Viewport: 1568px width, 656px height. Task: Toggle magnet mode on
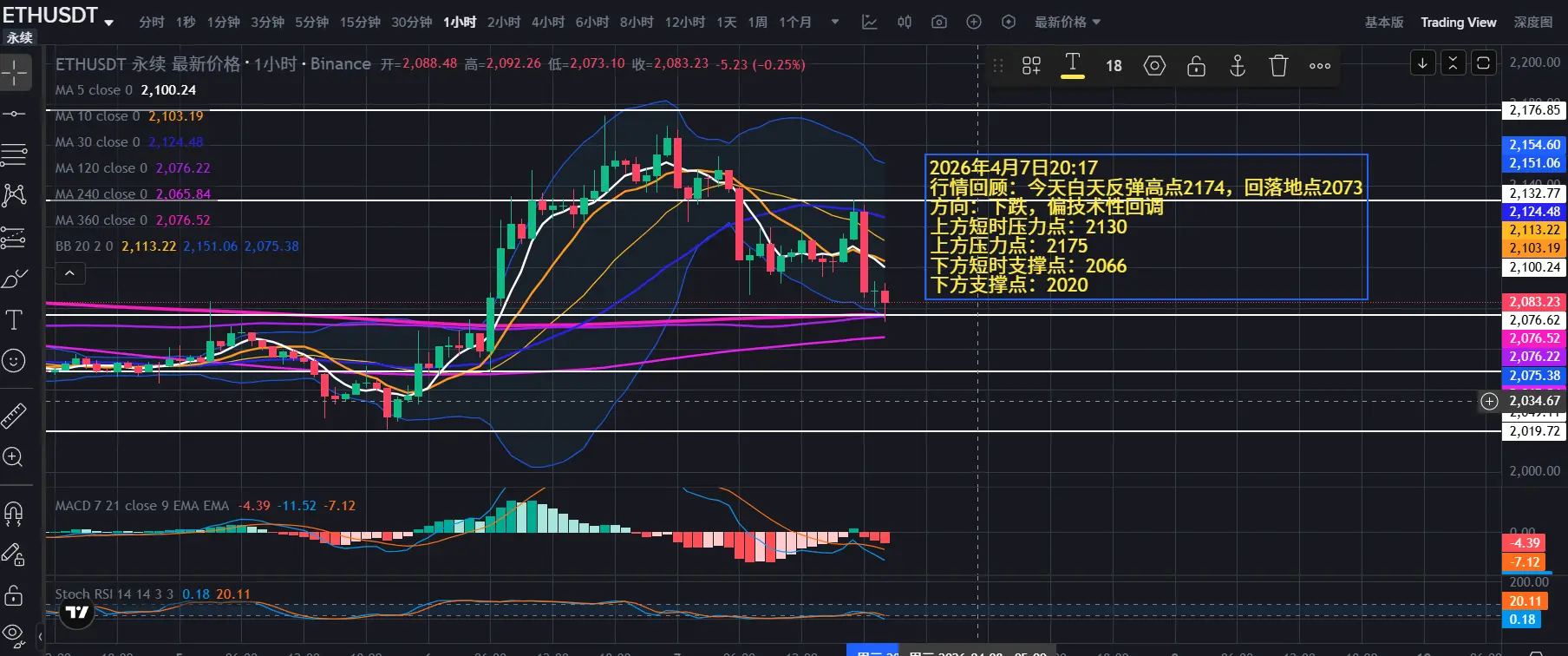click(15, 514)
